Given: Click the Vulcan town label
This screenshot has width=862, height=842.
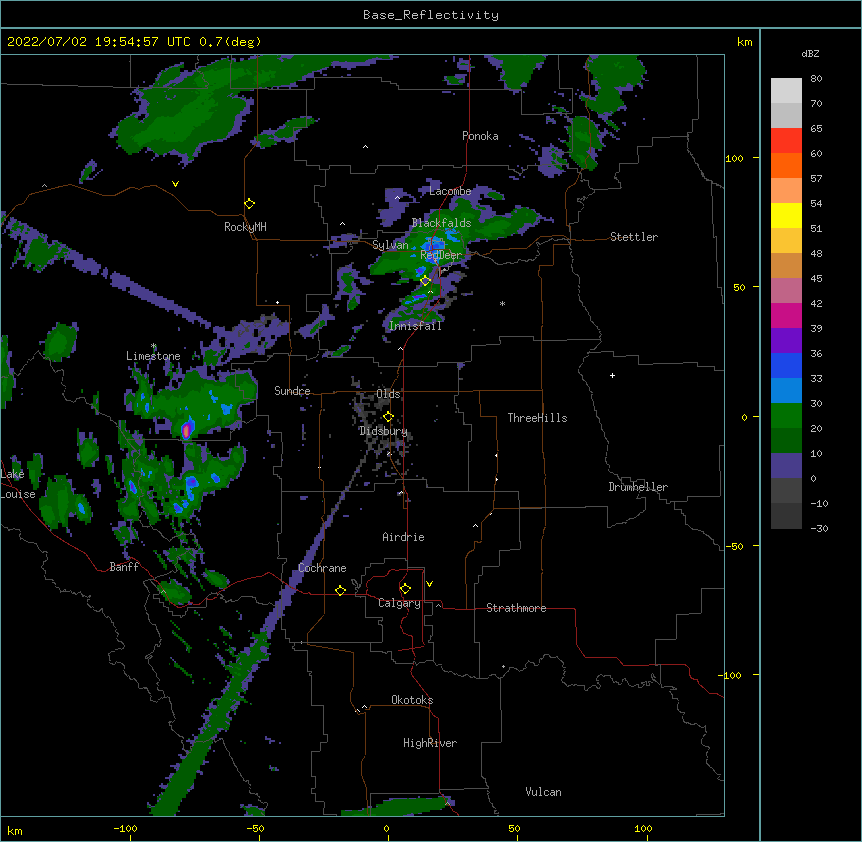Looking at the screenshot, I should (543, 792).
